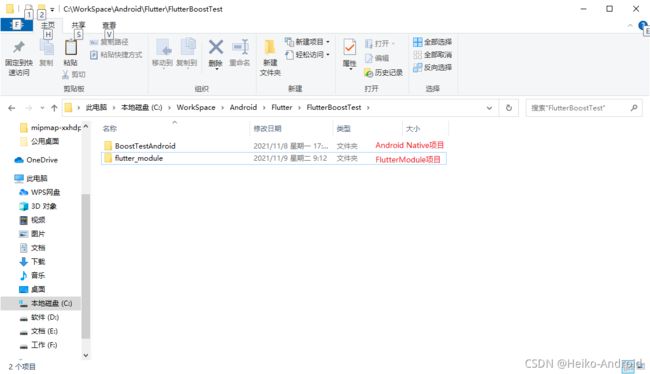Click Select none in ribbon

tap(432, 55)
